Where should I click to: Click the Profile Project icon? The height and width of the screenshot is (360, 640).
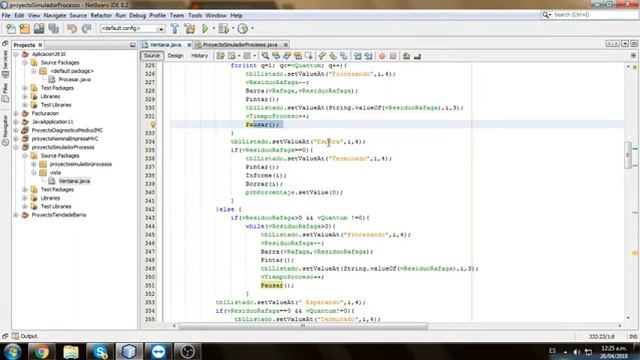(243, 29)
